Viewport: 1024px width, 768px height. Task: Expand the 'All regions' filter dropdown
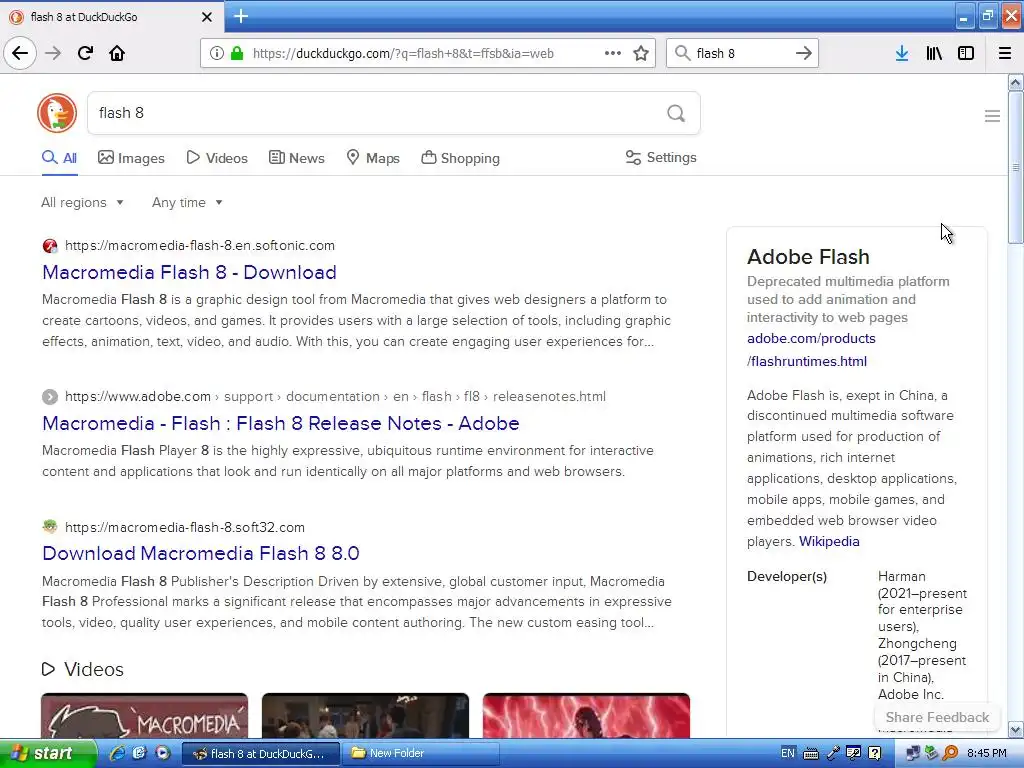click(82, 202)
